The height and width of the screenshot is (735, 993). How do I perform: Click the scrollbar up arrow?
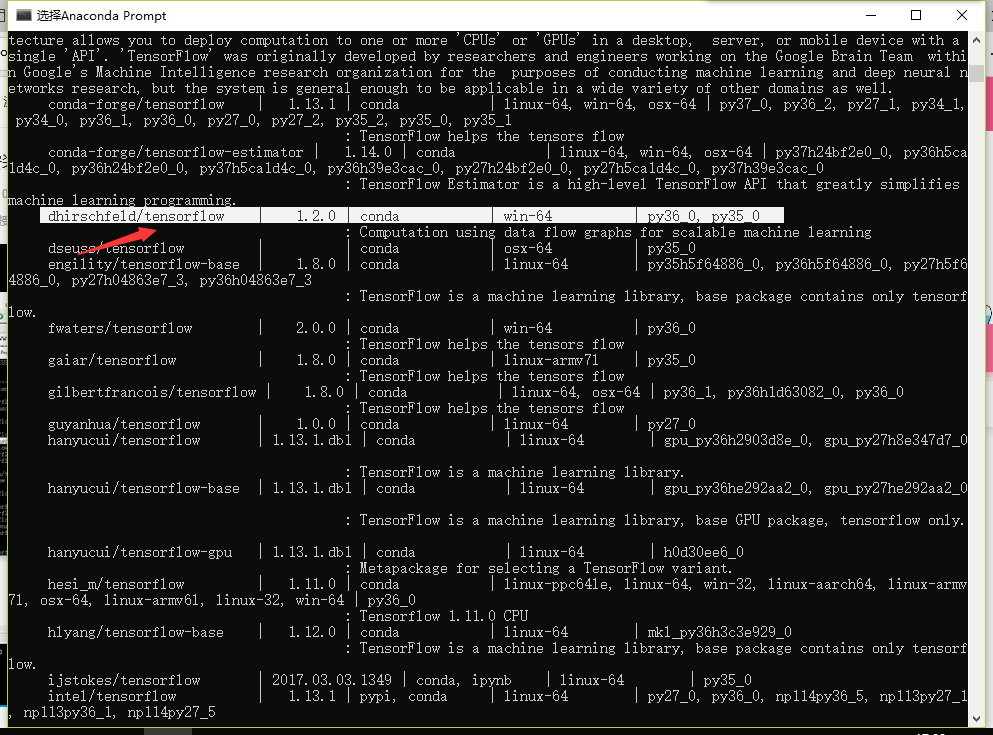pos(976,40)
